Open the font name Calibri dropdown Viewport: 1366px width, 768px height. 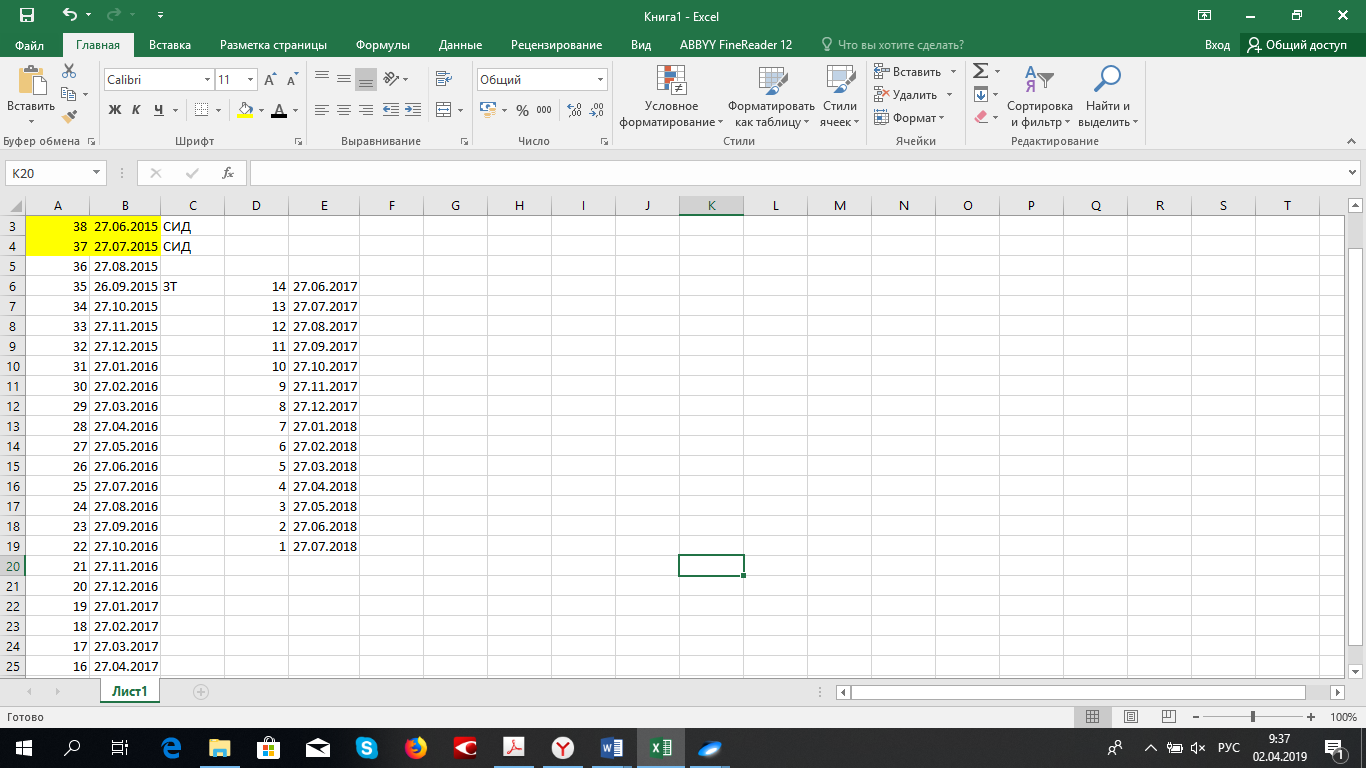click(208, 80)
